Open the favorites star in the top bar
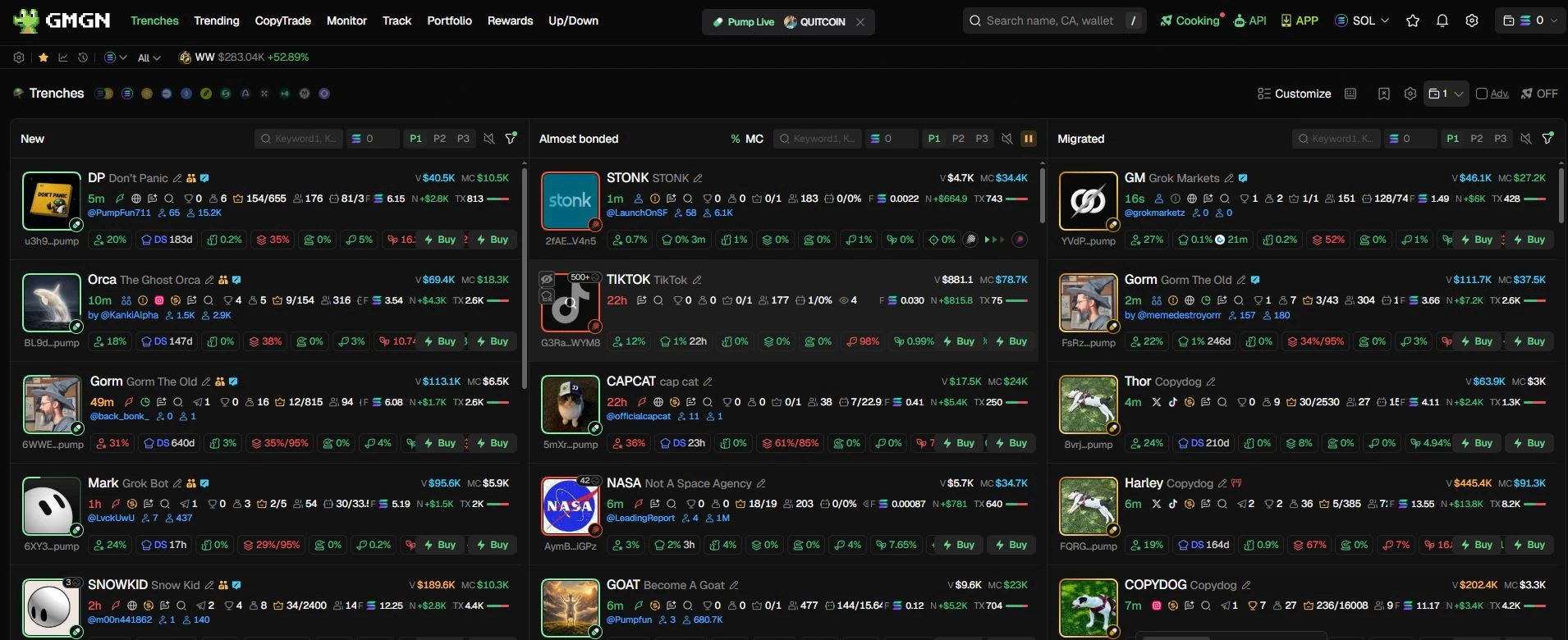Screen dimensions: 1568x640 1413,21
